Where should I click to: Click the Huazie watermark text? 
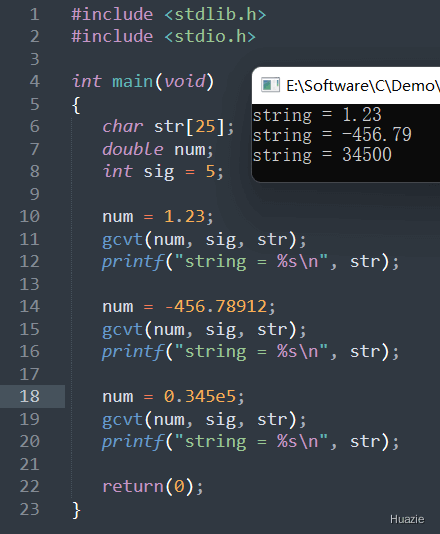tap(407, 519)
